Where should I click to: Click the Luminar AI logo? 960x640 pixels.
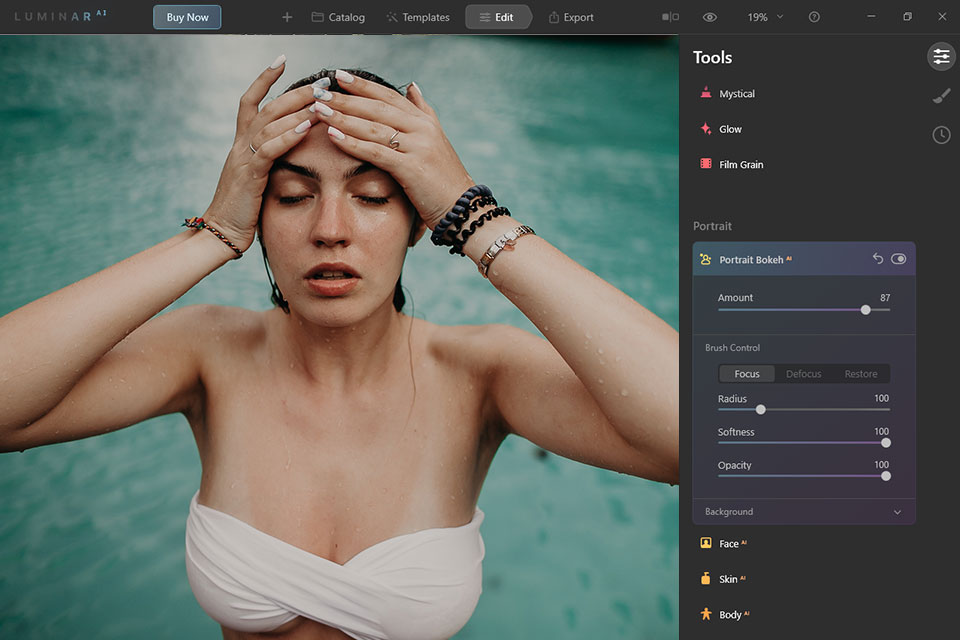coord(60,16)
